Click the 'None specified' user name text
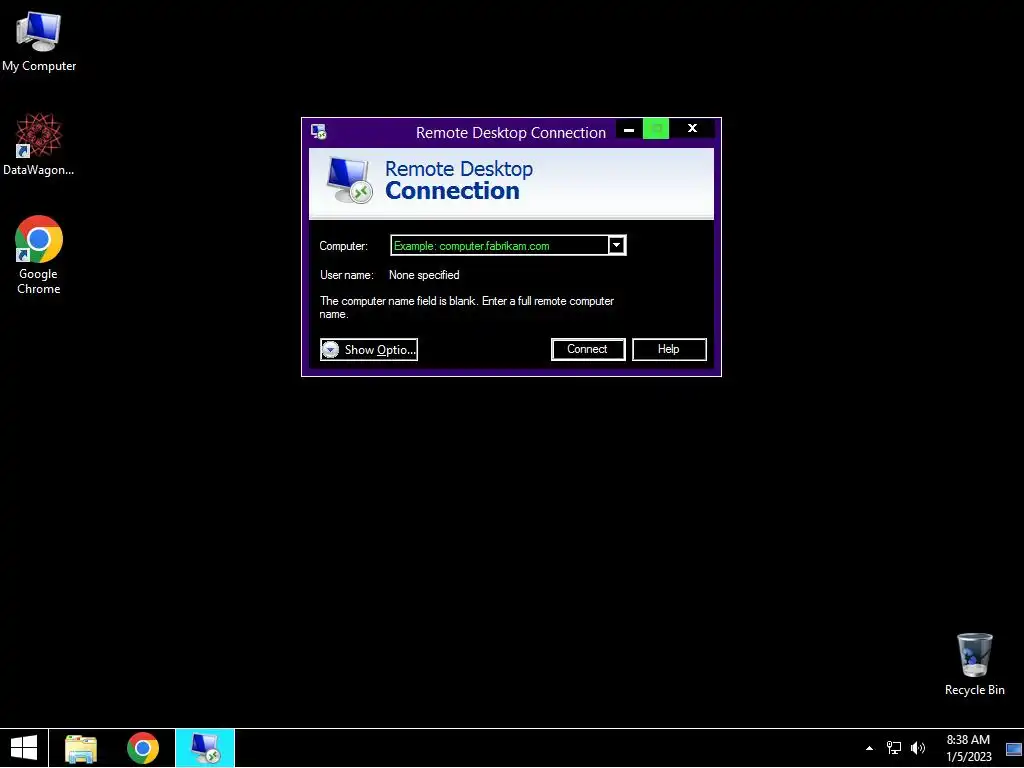Viewport: 1024px width, 768px height. (424, 275)
